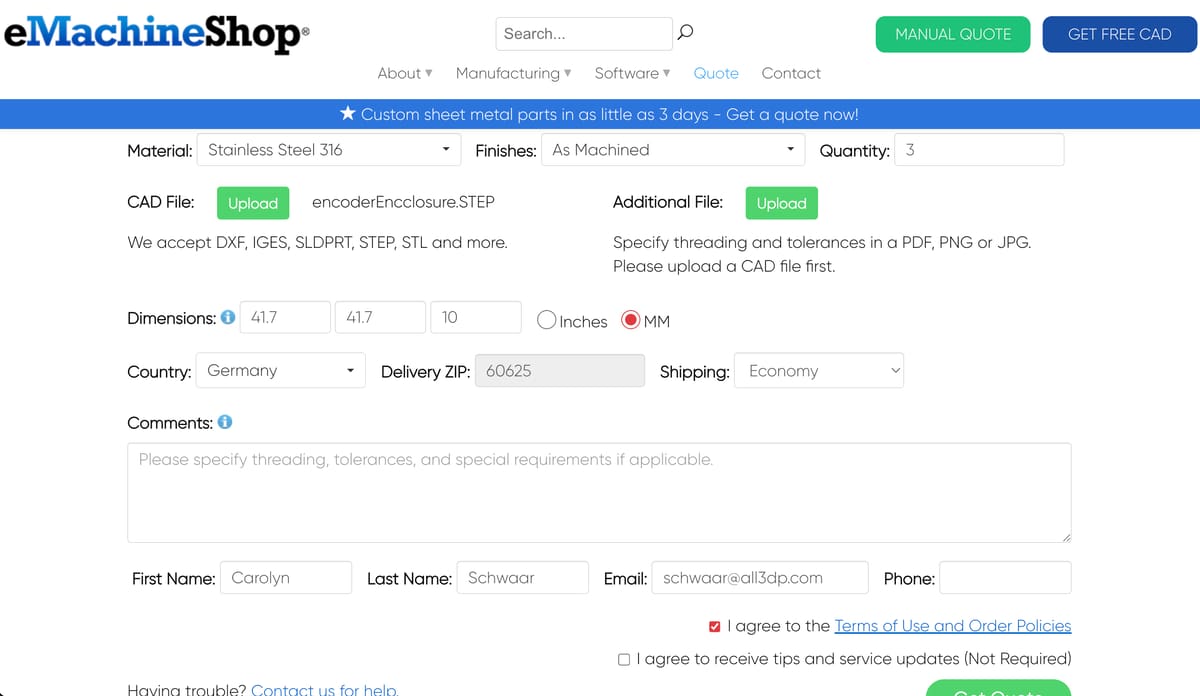1200x696 pixels.
Task: Check the tips and service updates checkbox
Action: point(624,659)
